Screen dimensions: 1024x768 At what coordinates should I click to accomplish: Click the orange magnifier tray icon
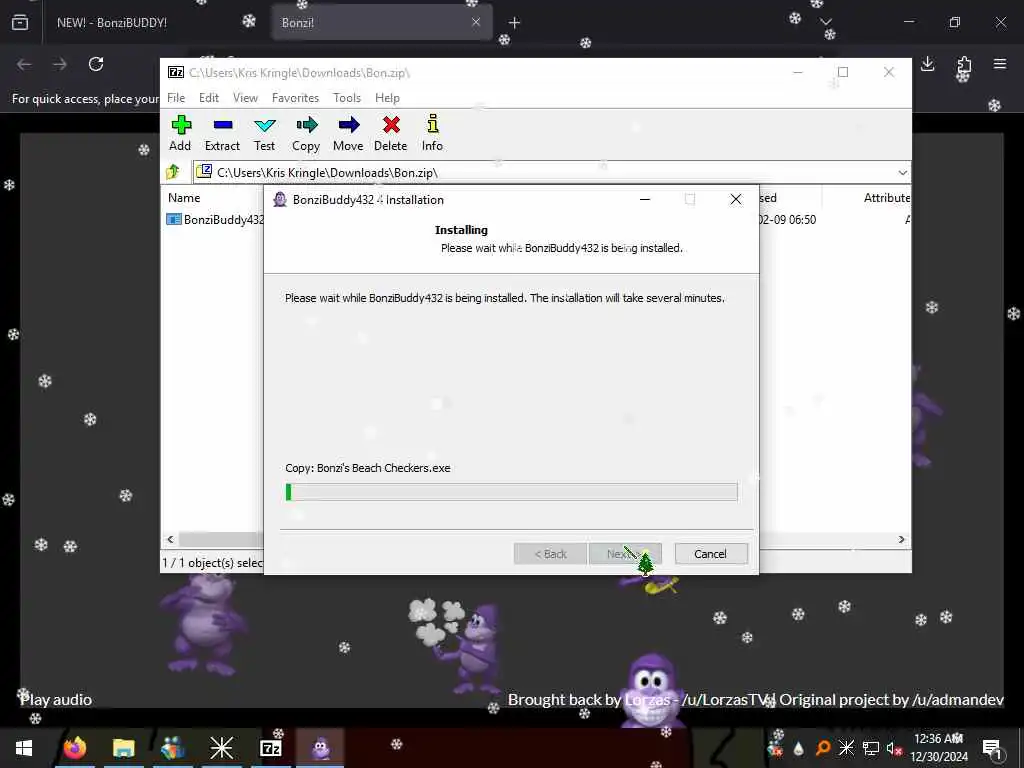click(823, 748)
